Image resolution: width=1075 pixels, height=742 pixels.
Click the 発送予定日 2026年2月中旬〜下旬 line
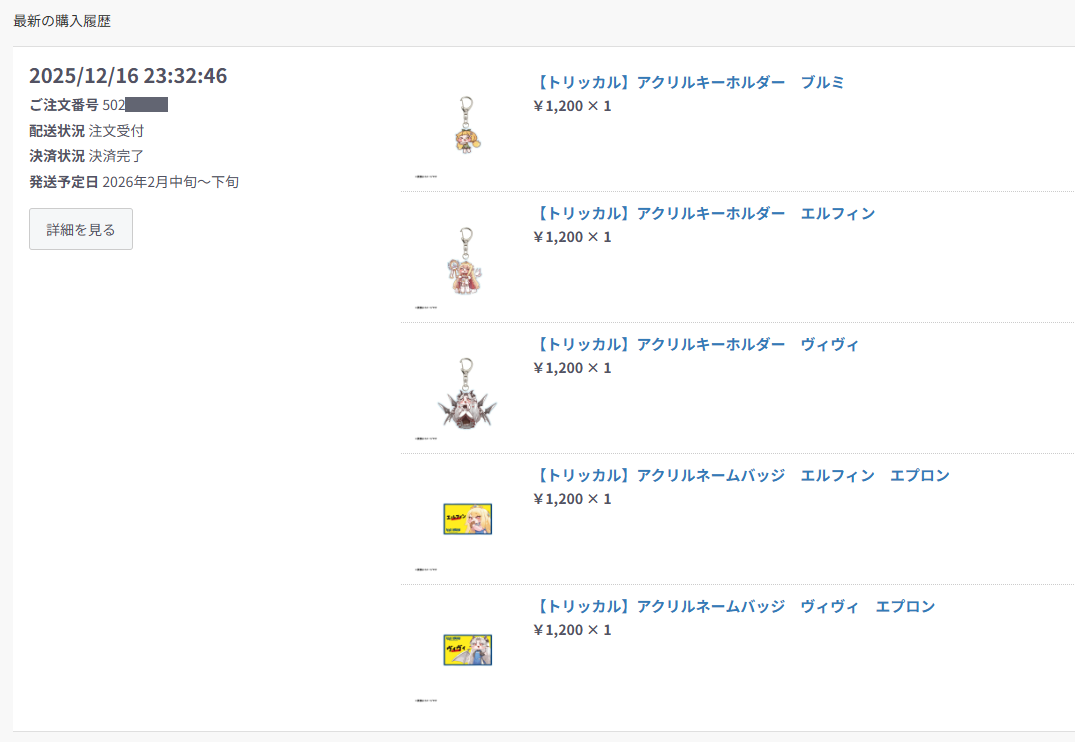(134, 182)
